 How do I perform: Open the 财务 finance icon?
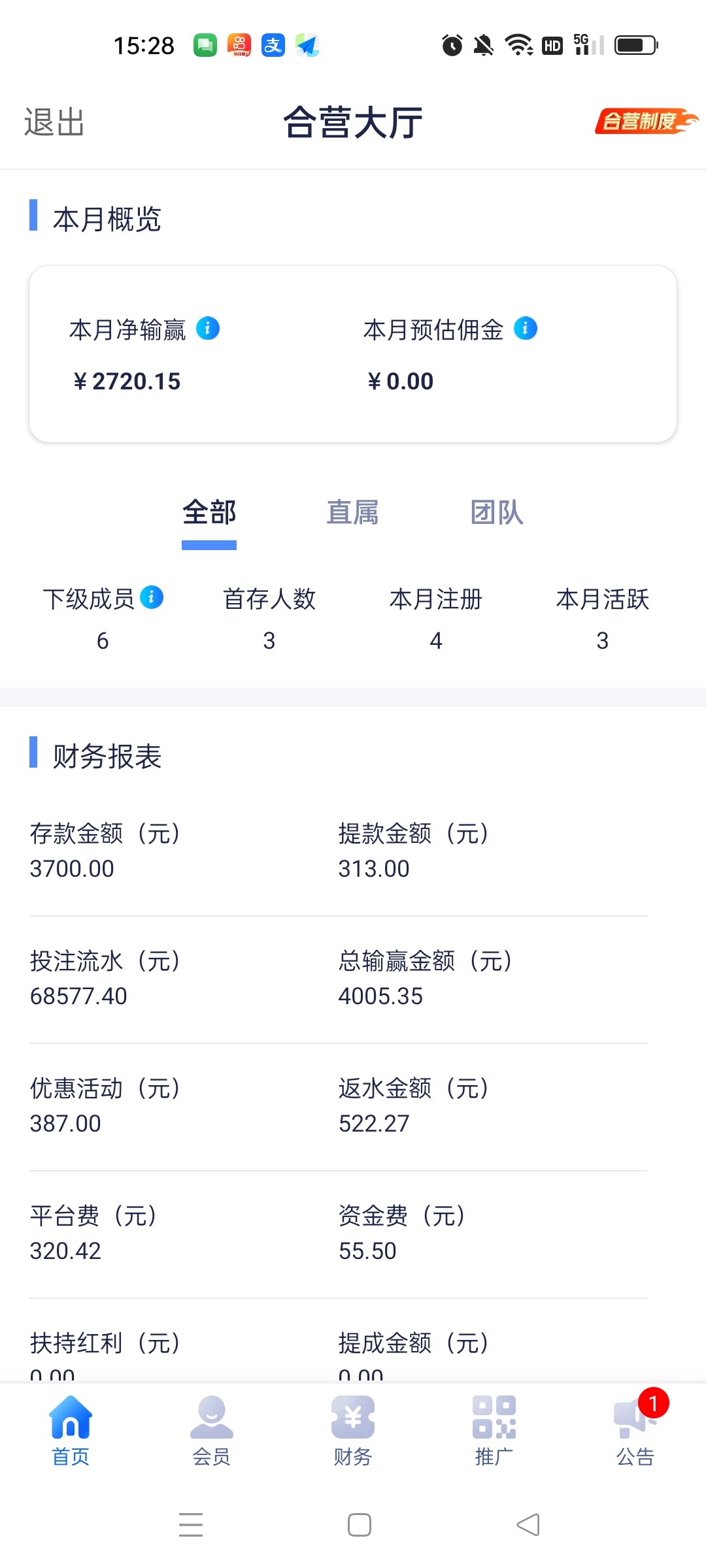click(x=352, y=1418)
